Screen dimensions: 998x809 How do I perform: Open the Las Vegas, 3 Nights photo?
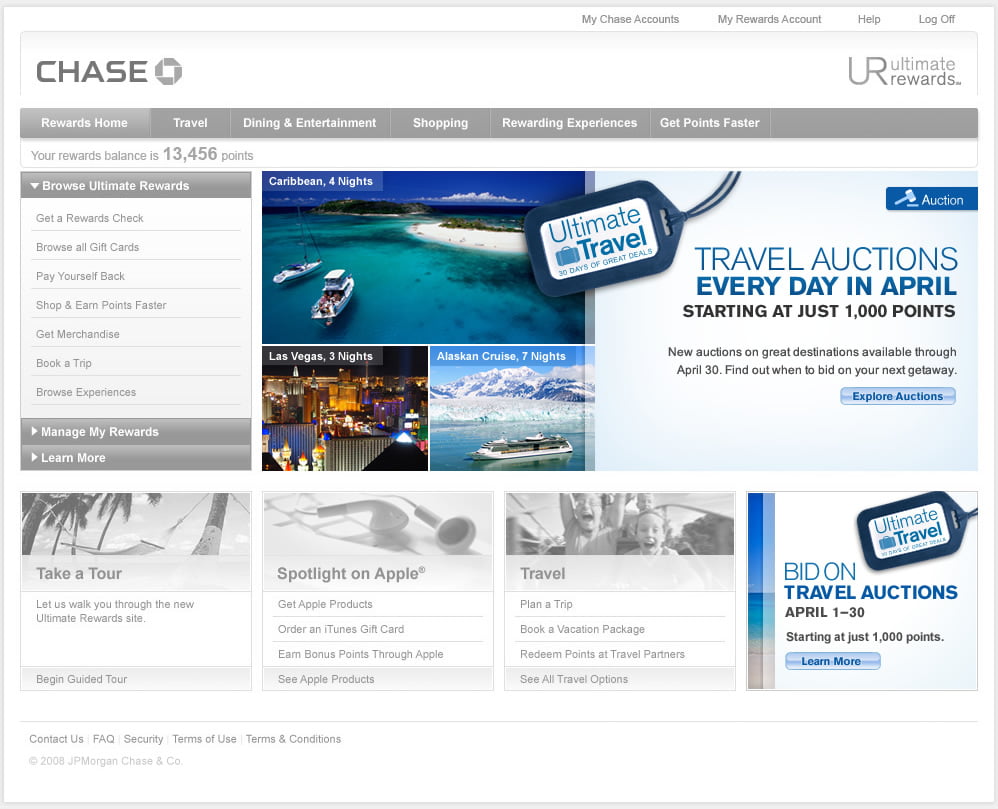pos(345,409)
